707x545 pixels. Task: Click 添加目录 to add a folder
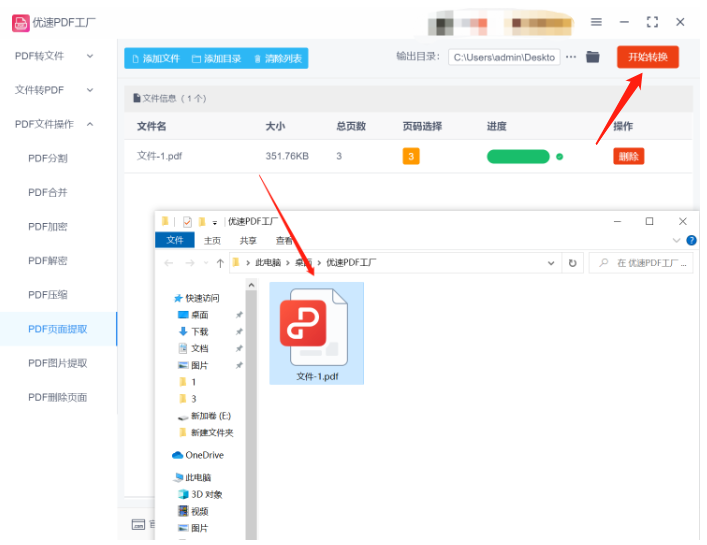(217, 59)
